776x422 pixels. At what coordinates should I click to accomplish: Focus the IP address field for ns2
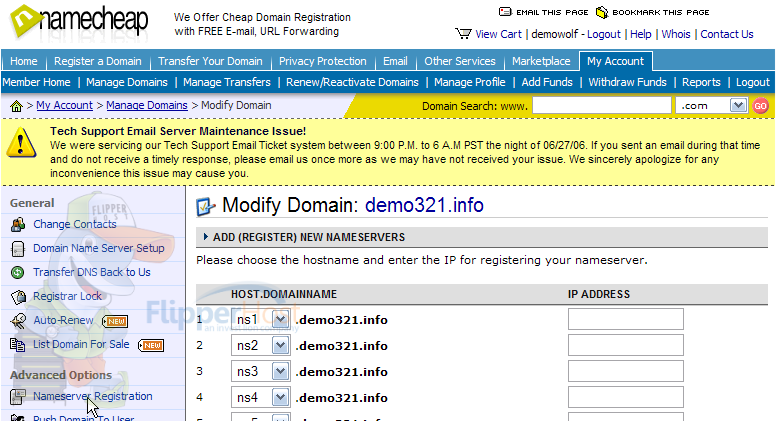pyautogui.click(x=626, y=345)
